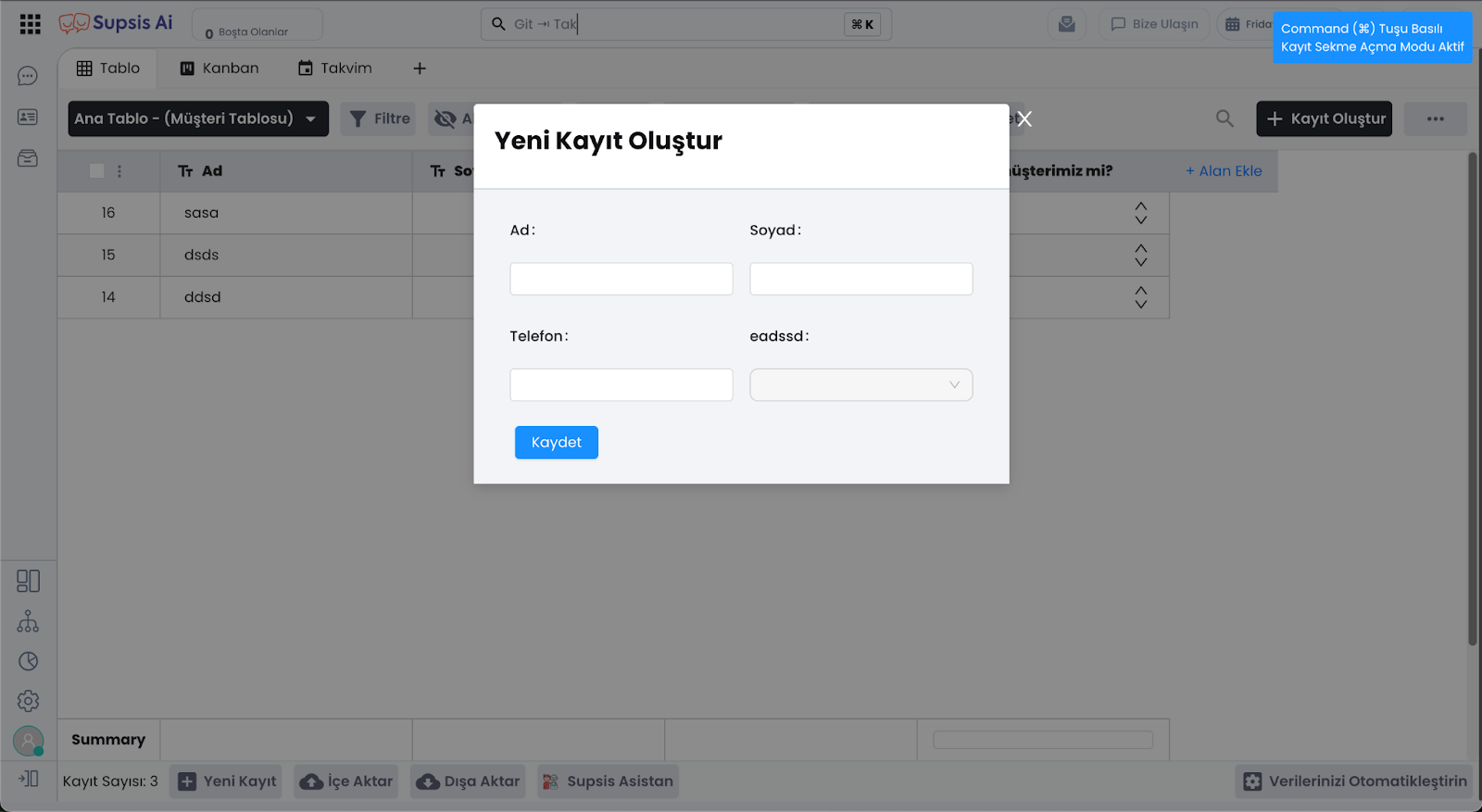Click the Kaydet button
The height and width of the screenshot is (812, 1482).
[556, 443]
